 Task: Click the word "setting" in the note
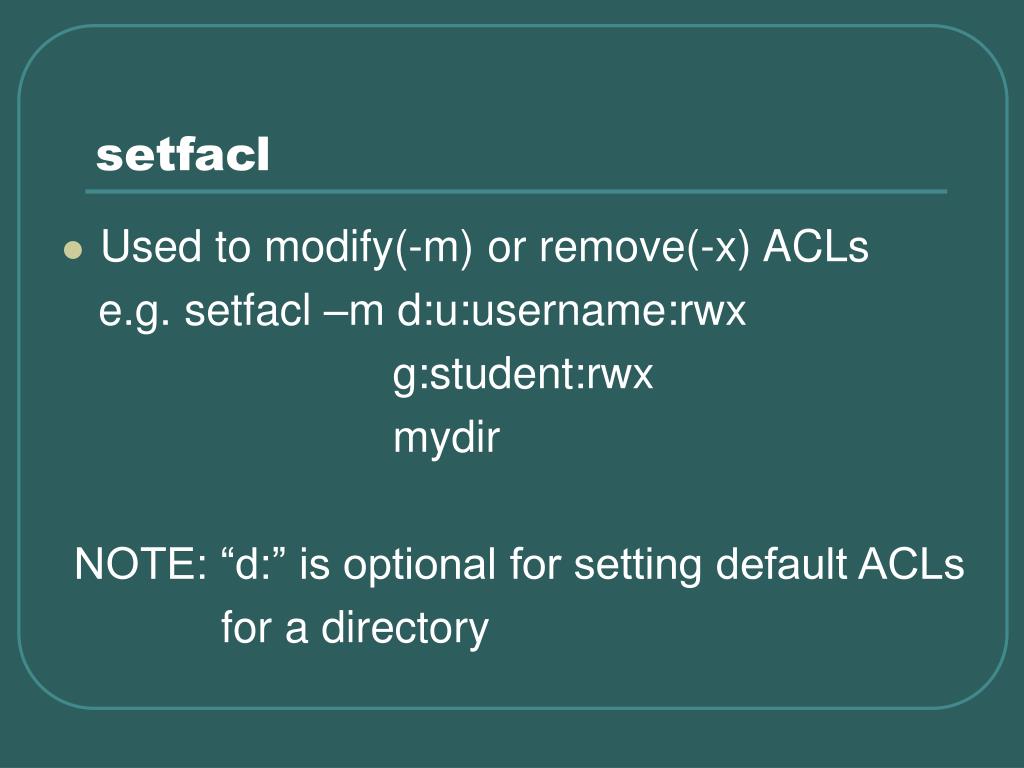pyautogui.click(x=637, y=566)
